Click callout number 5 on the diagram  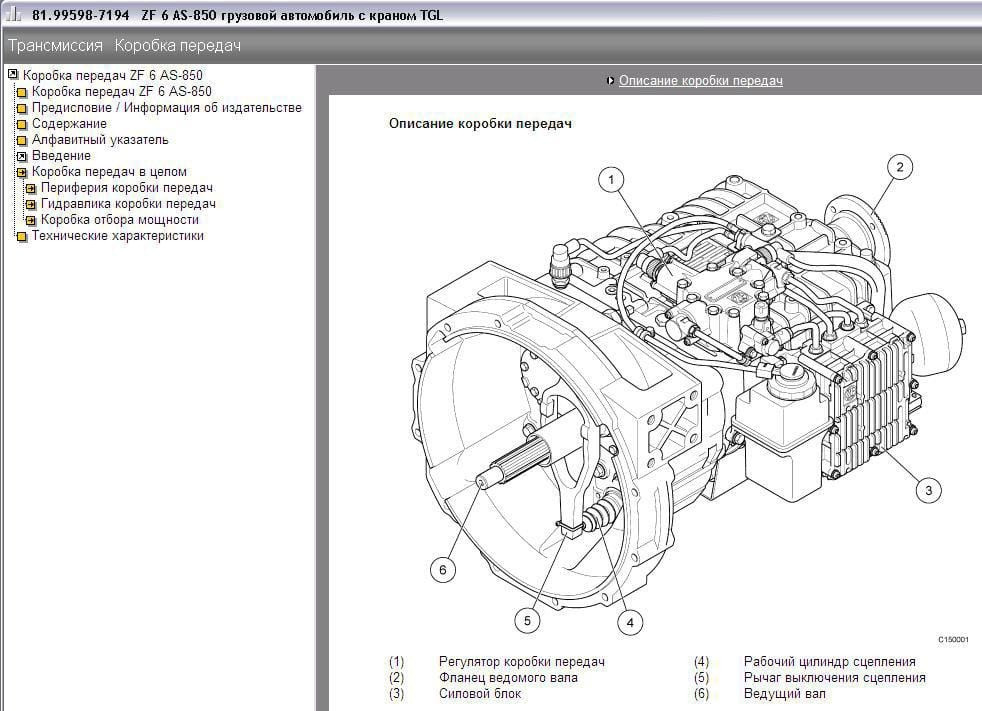[x=527, y=621]
